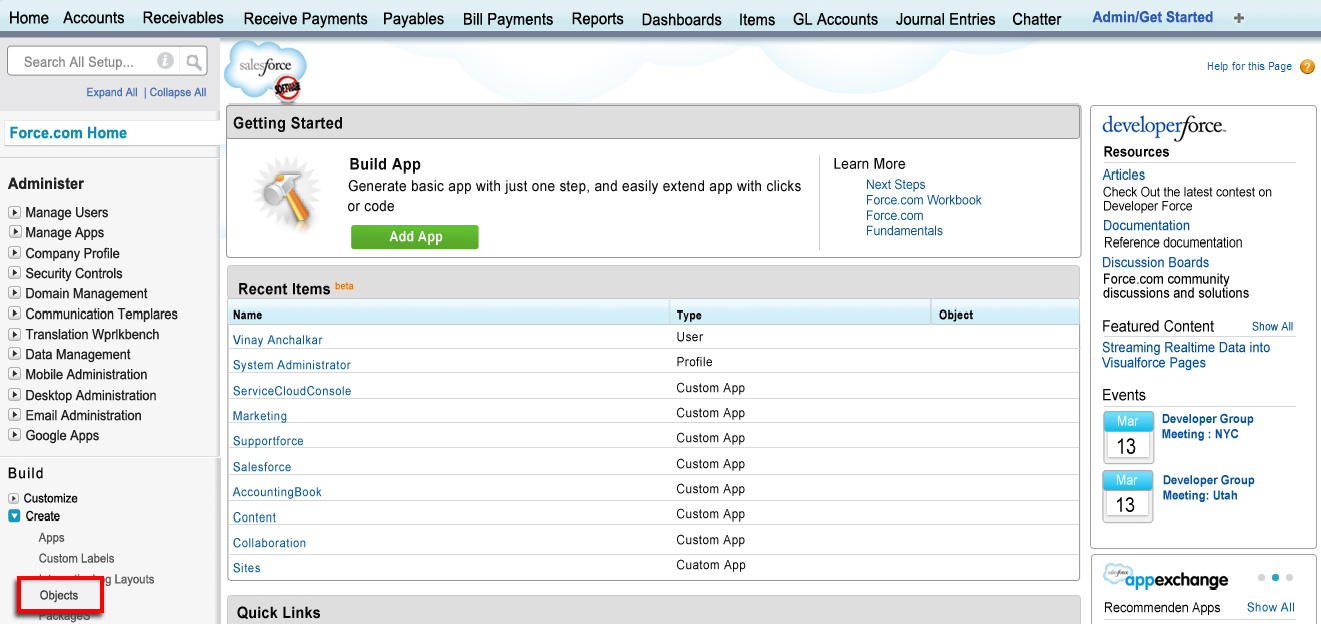The width and height of the screenshot is (1321, 624).
Task: Click the Salesforce cloud logo
Action: pos(266,70)
